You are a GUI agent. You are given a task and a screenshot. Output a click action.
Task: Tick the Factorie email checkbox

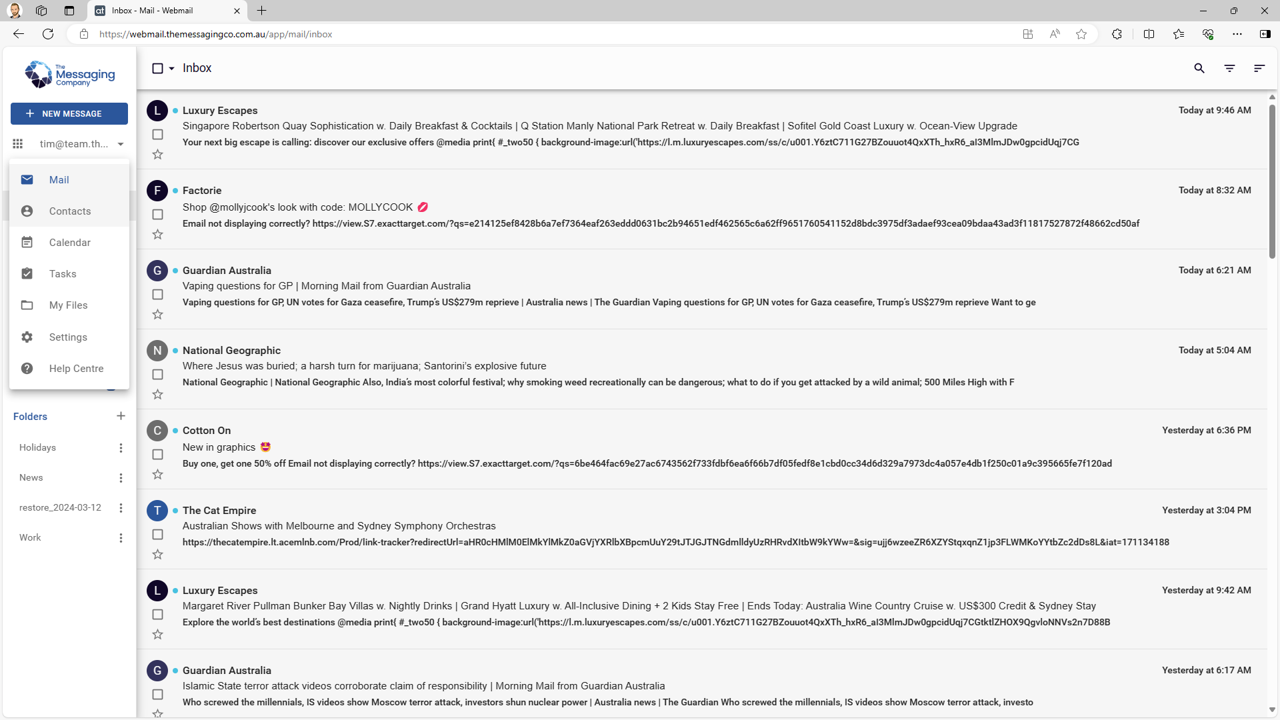tap(157, 214)
